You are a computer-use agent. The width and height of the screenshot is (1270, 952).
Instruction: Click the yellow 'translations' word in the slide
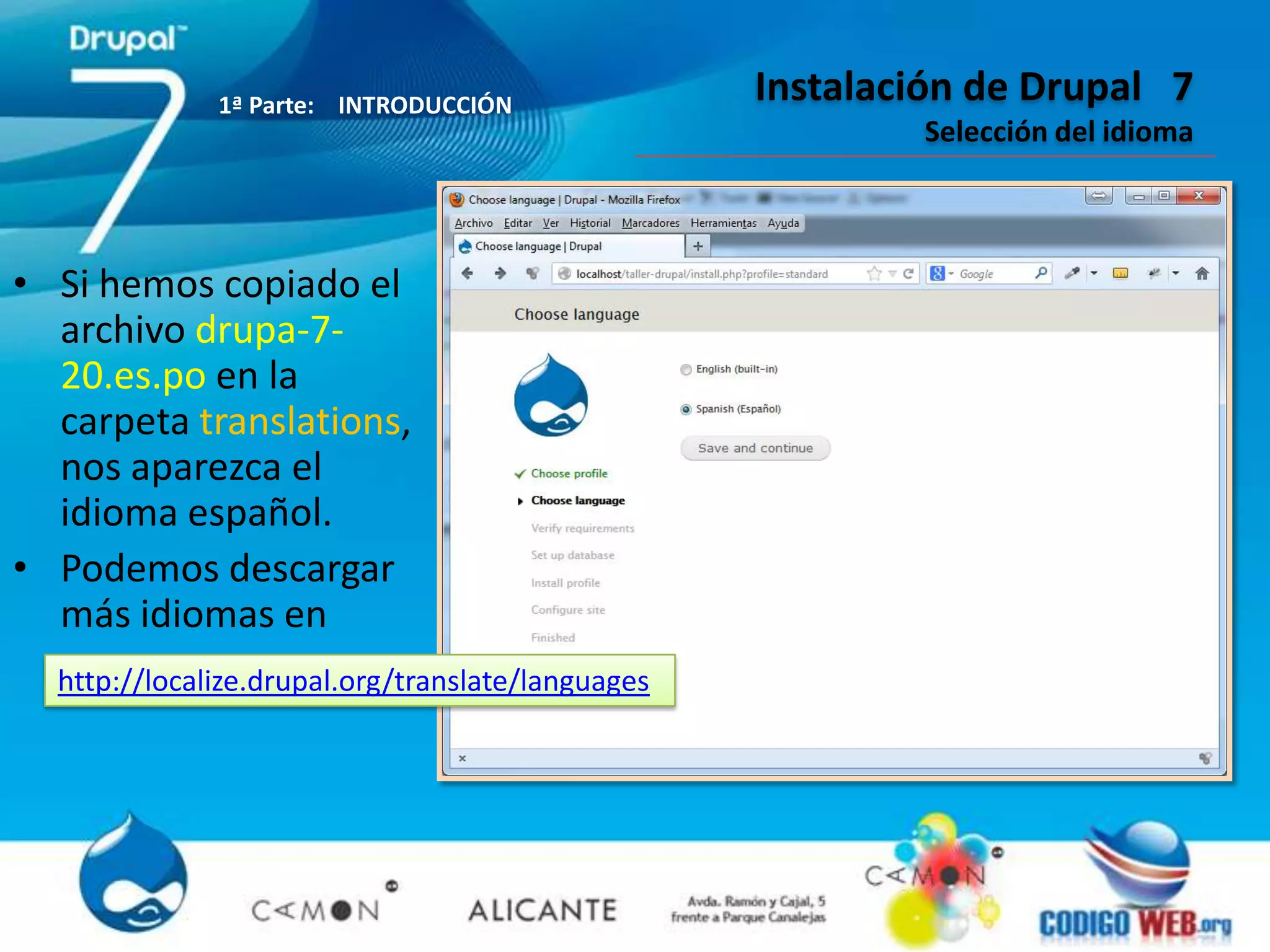click(300, 421)
